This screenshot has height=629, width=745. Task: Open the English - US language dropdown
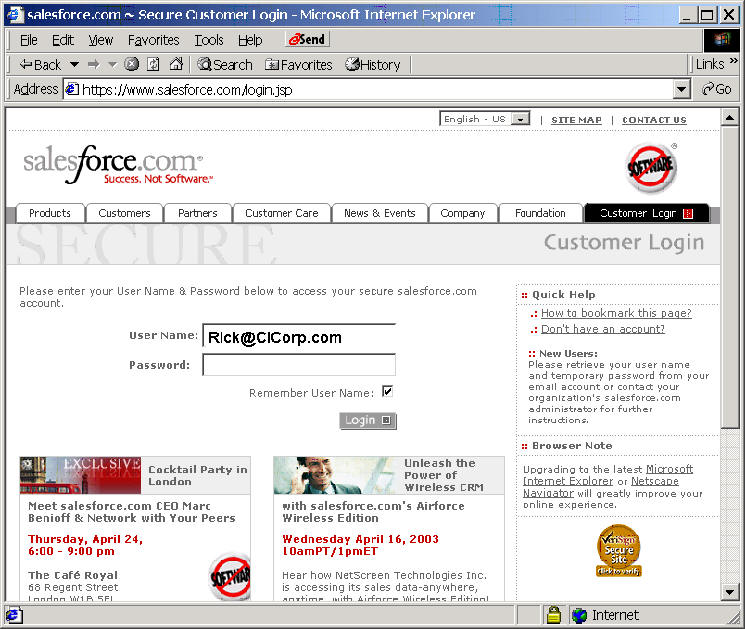[485, 119]
